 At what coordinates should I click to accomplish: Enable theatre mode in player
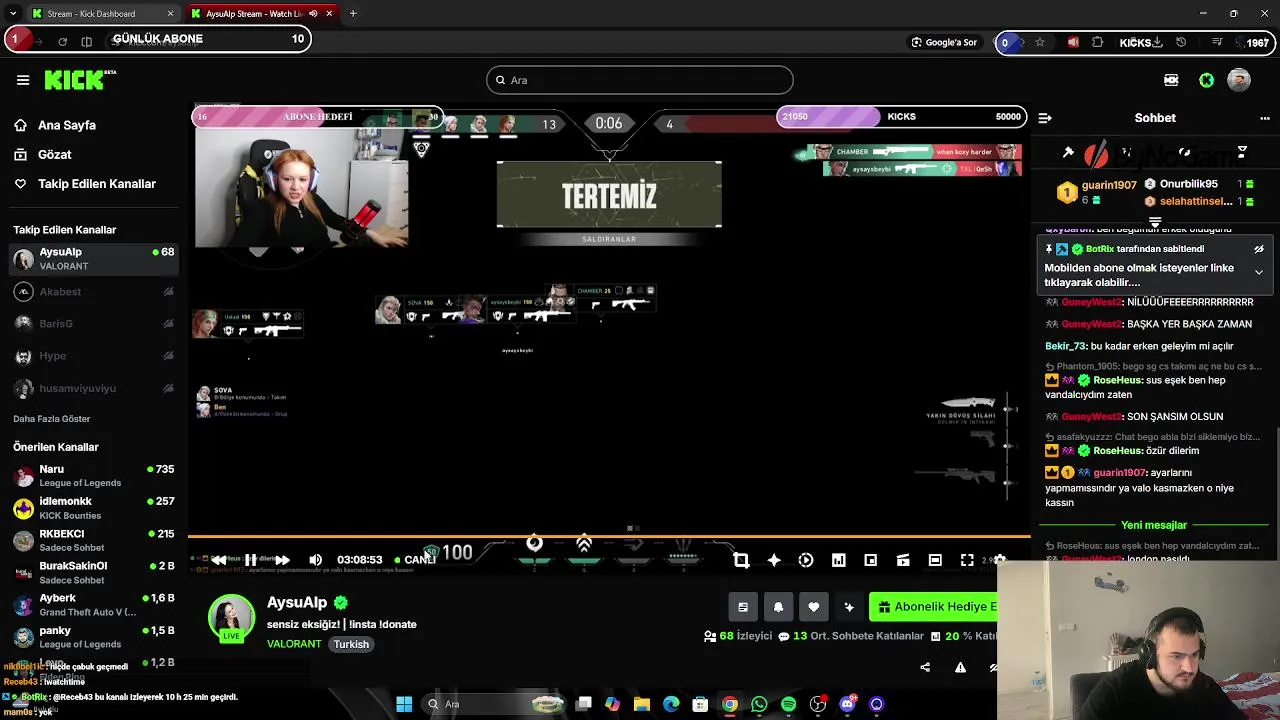[x=935, y=560]
